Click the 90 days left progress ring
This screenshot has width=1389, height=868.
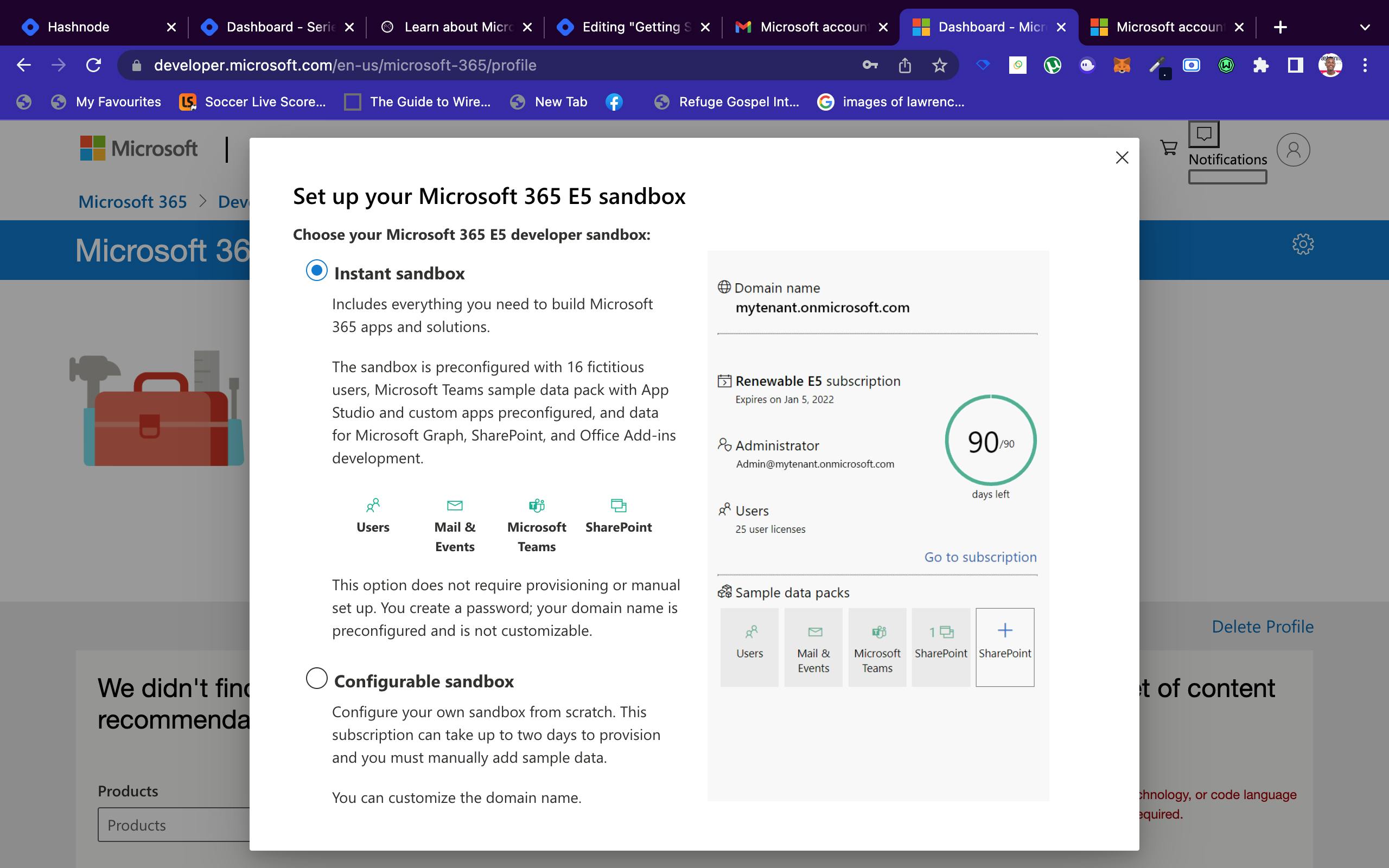tap(991, 441)
